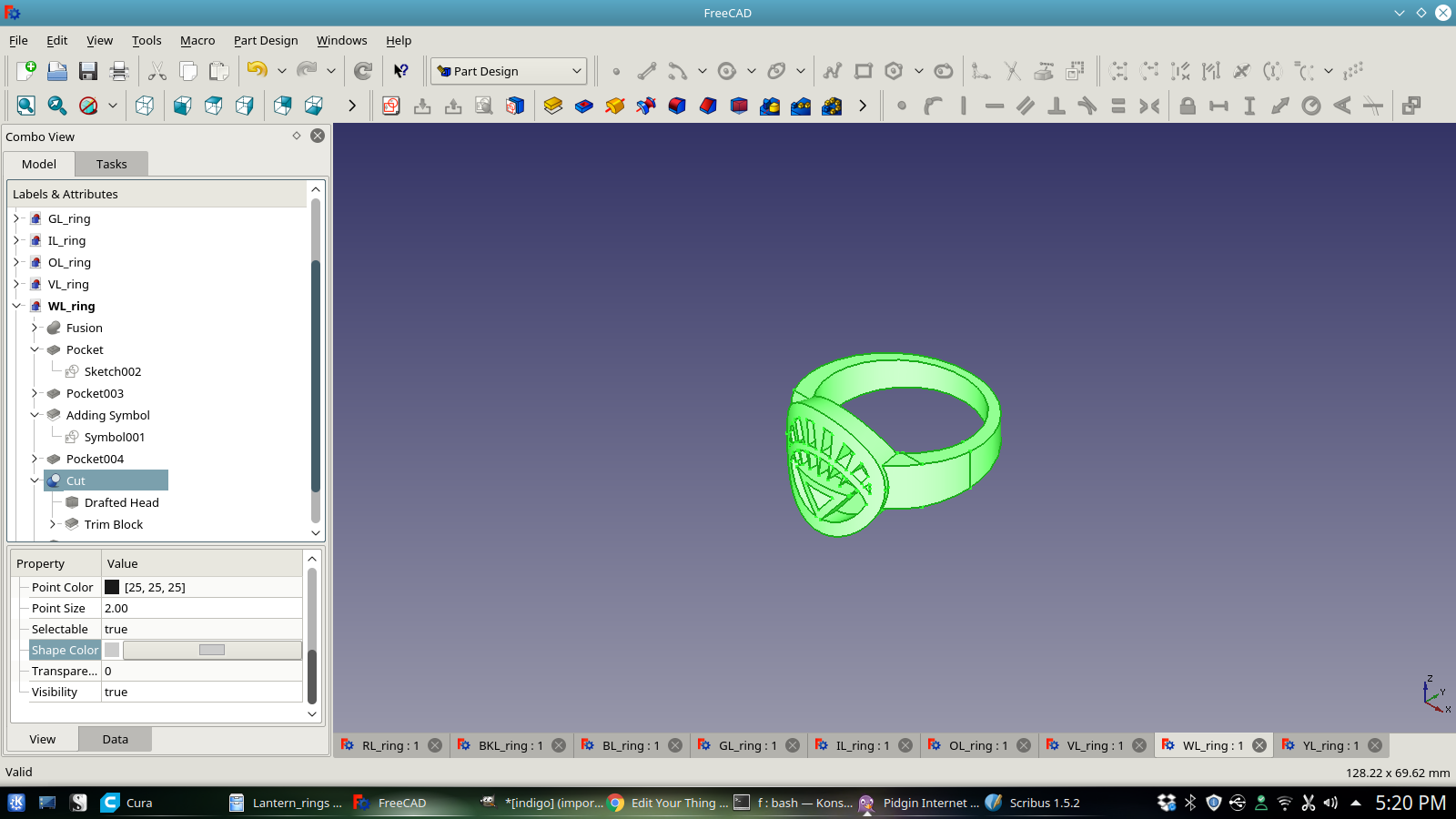This screenshot has width=1456, height=819.
Task: Click the Visibility true value
Action: click(x=201, y=692)
